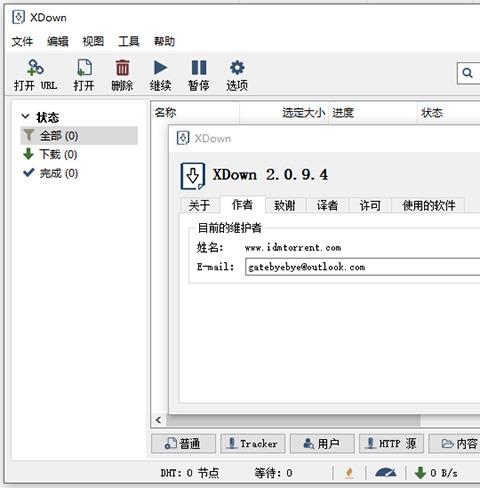Switch to the 使用的软件 tab
Image resolution: width=480 pixels, height=488 pixels.
click(429, 205)
